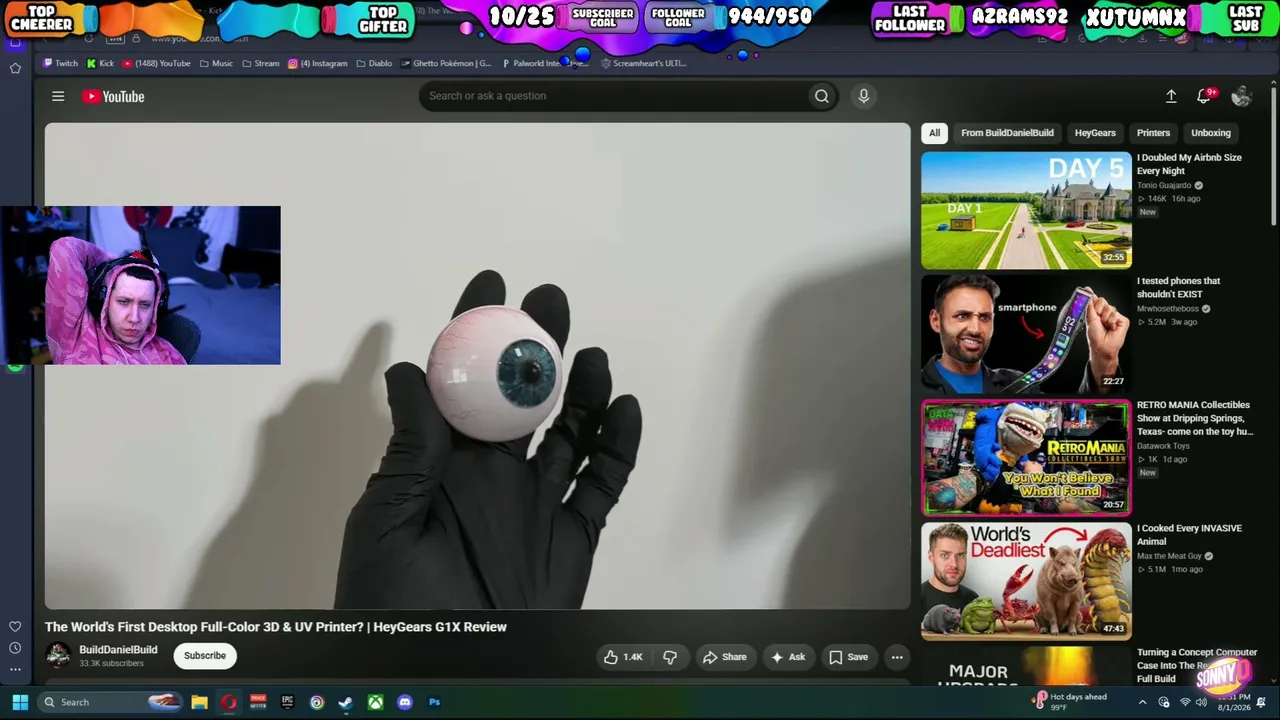
Task: Subscribe to BuildDanielBuild
Action: pyautogui.click(x=205, y=656)
